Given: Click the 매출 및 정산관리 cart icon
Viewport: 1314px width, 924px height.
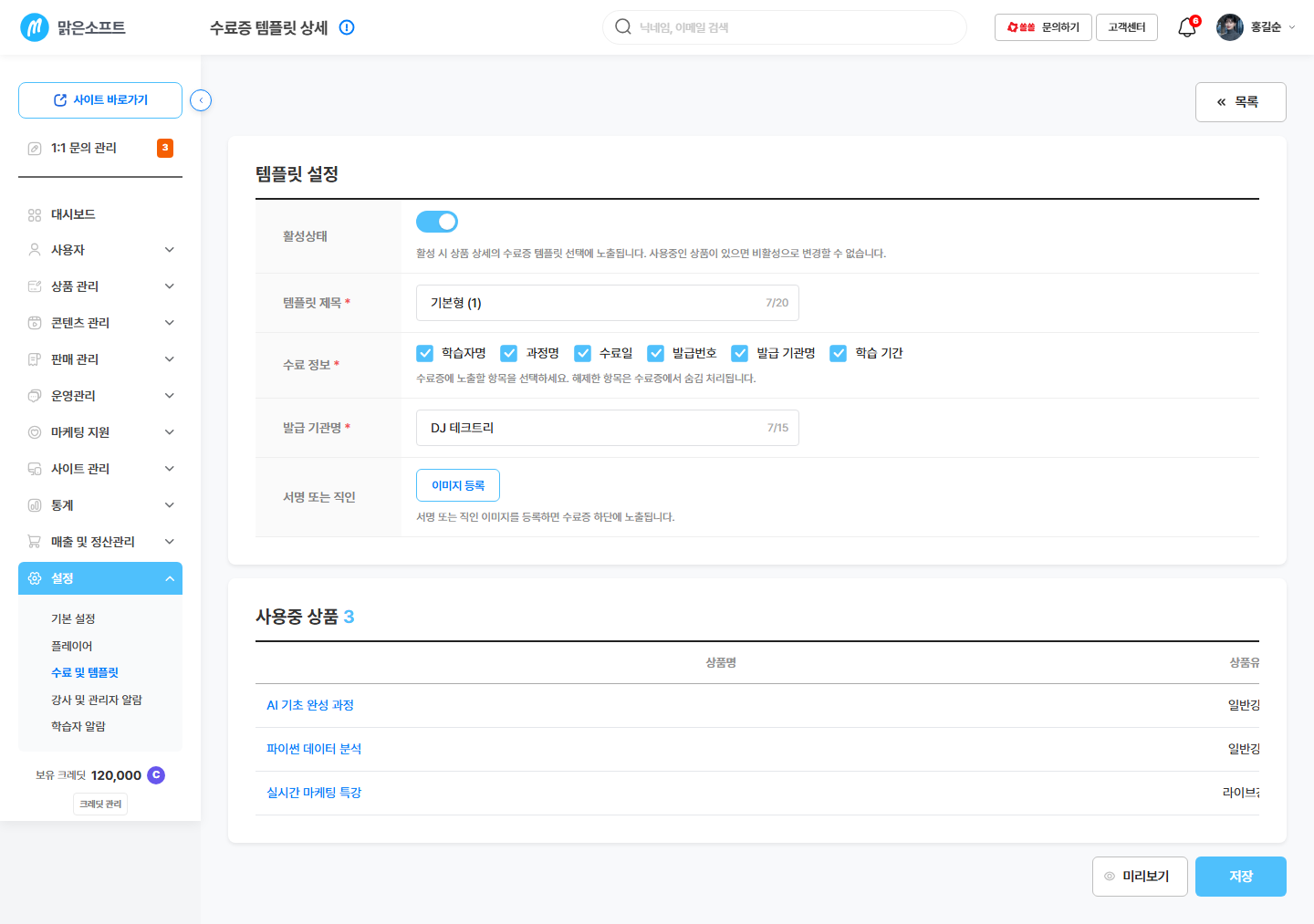Looking at the screenshot, I should pyautogui.click(x=35, y=542).
